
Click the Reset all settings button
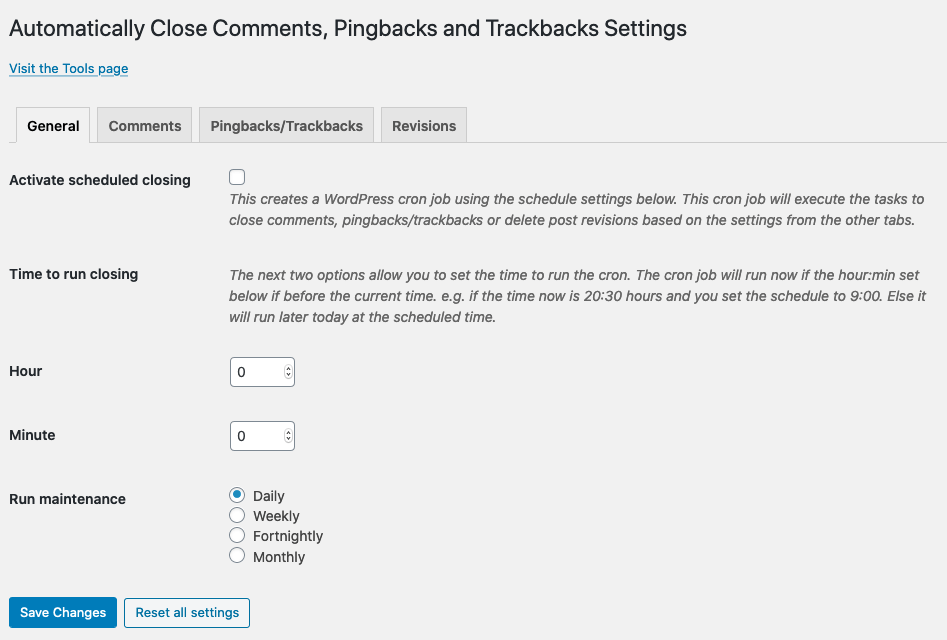tap(187, 613)
